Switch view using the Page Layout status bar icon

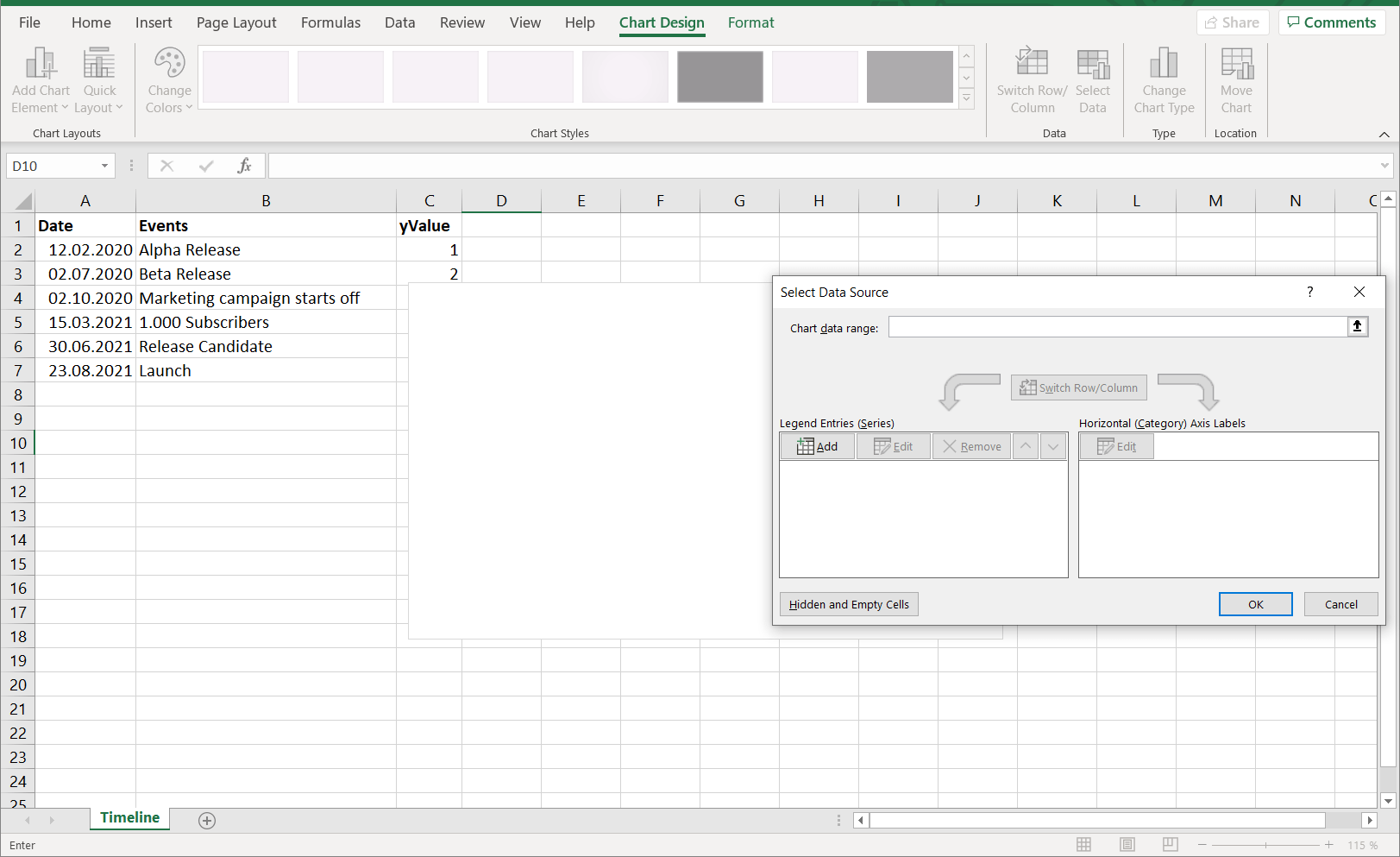pos(1127,844)
